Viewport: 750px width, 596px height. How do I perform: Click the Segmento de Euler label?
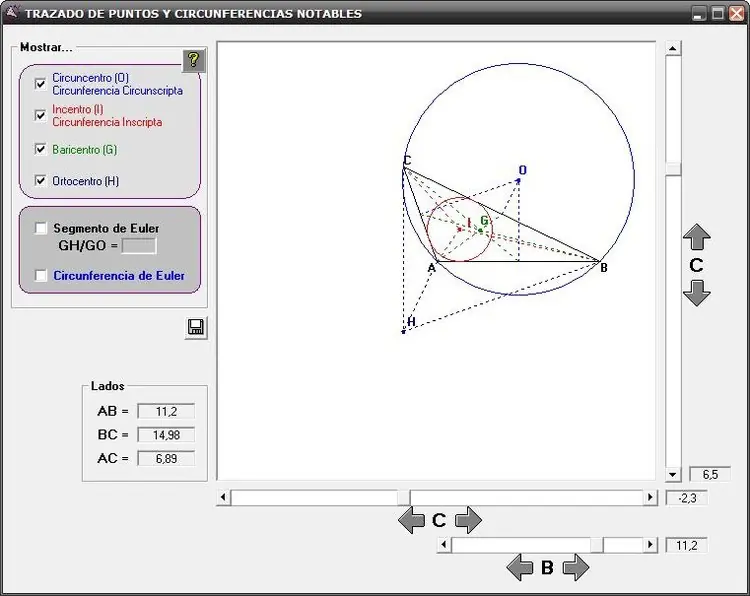pyautogui.click(x=106, y=228)
